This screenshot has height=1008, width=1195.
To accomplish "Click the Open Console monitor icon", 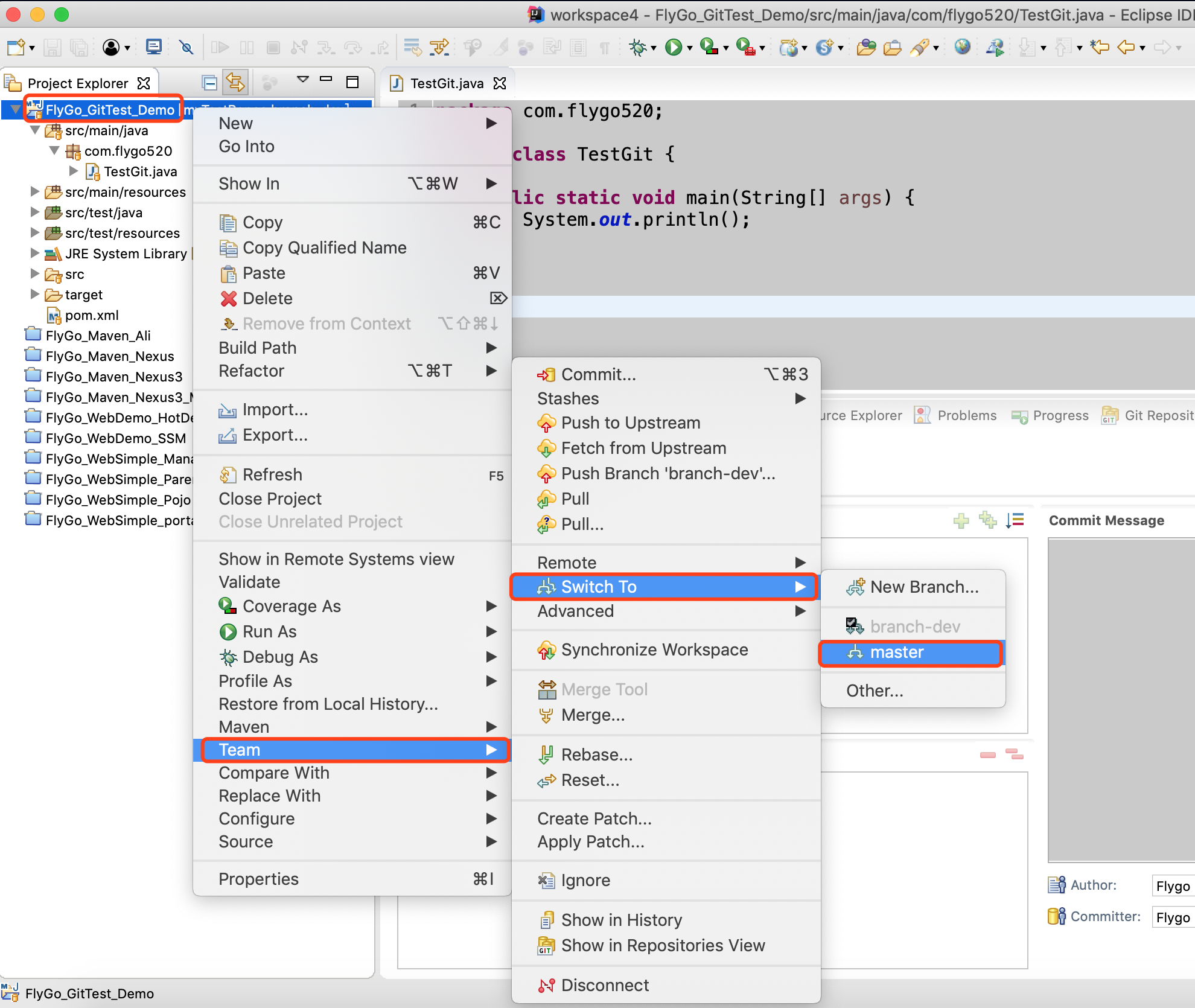I will tap(154, 47).
